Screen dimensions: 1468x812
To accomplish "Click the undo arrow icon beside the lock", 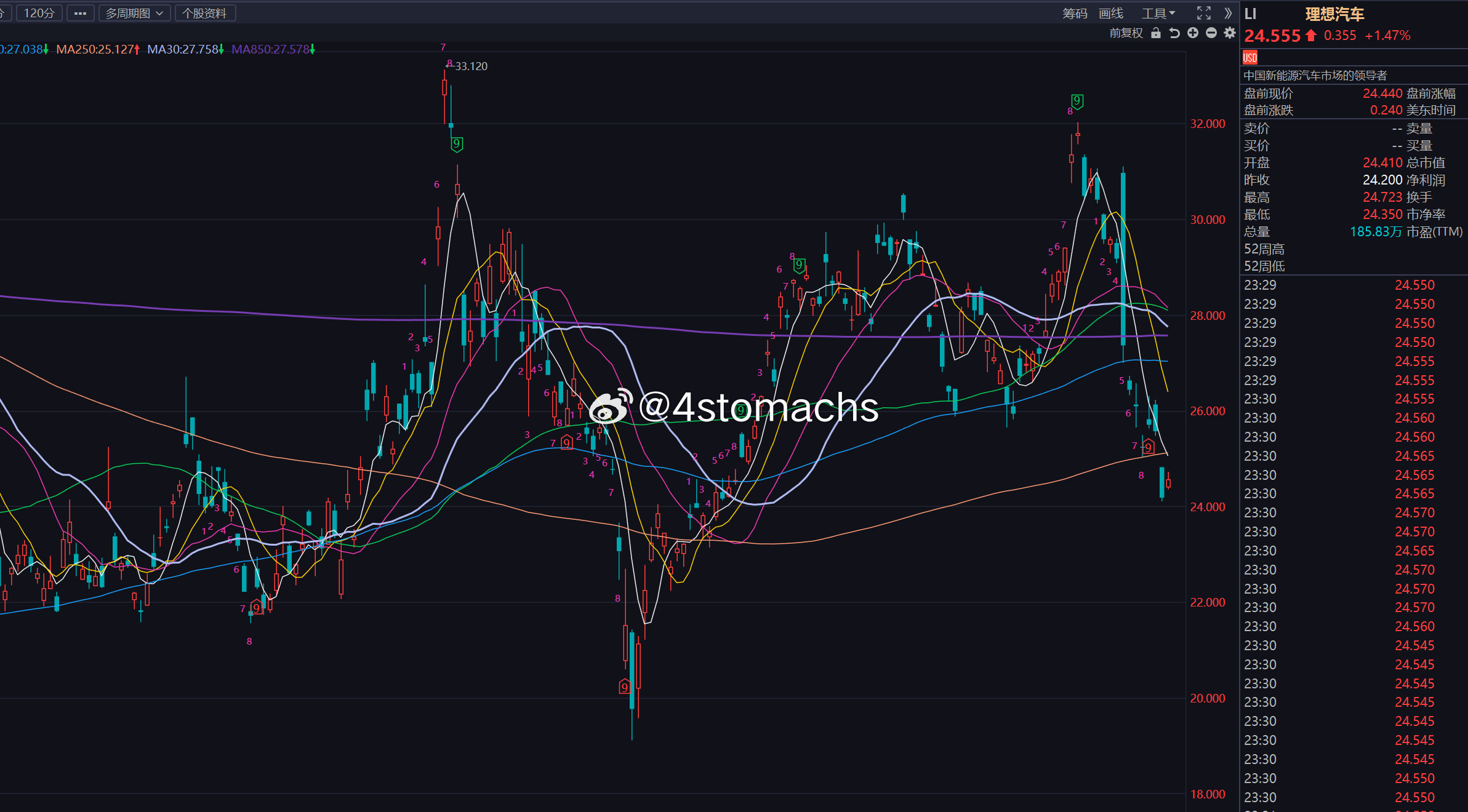I will click(x=1174, y=33).
